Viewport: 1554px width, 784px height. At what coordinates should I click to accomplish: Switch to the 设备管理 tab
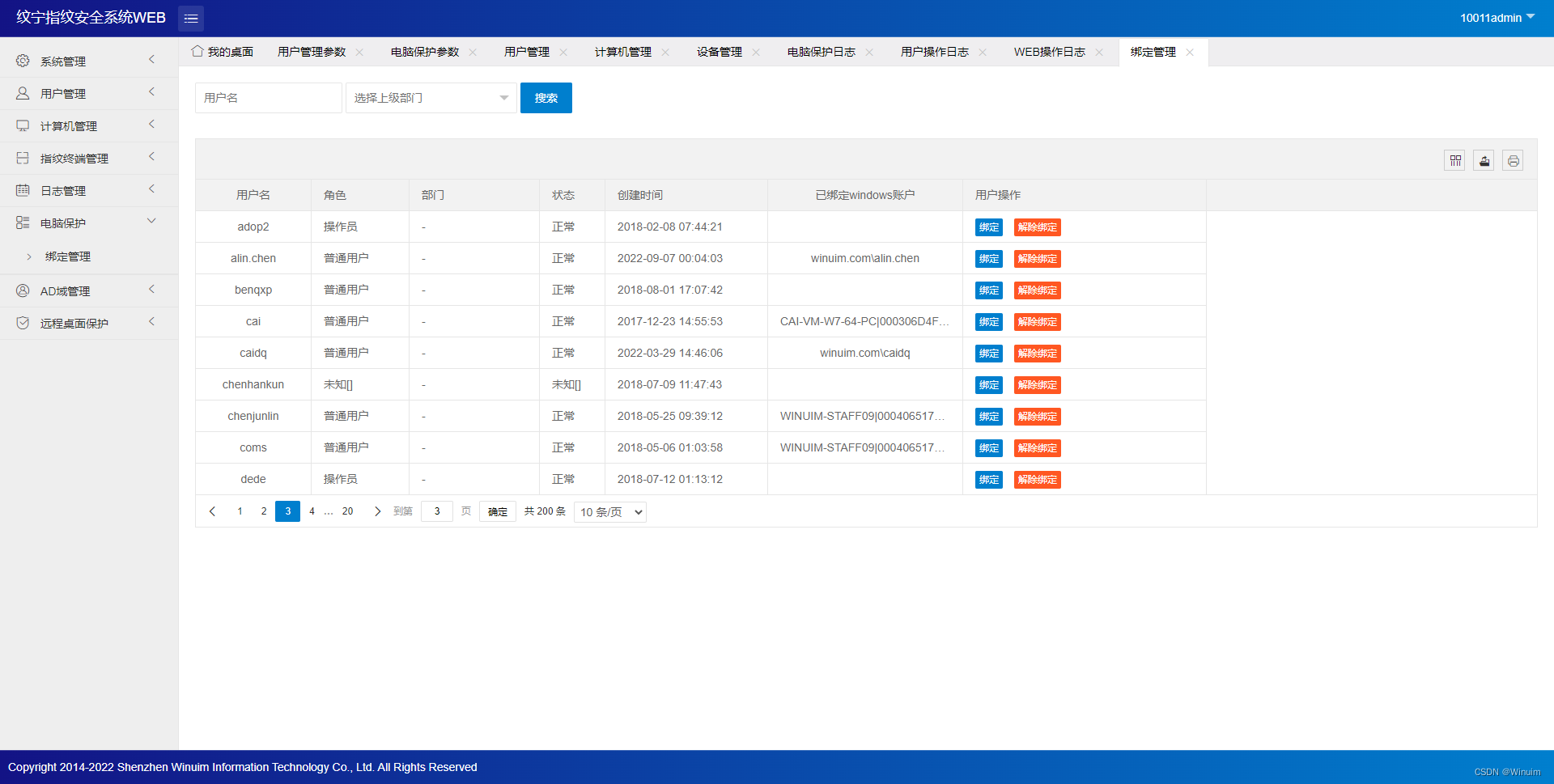pos(720,52)
